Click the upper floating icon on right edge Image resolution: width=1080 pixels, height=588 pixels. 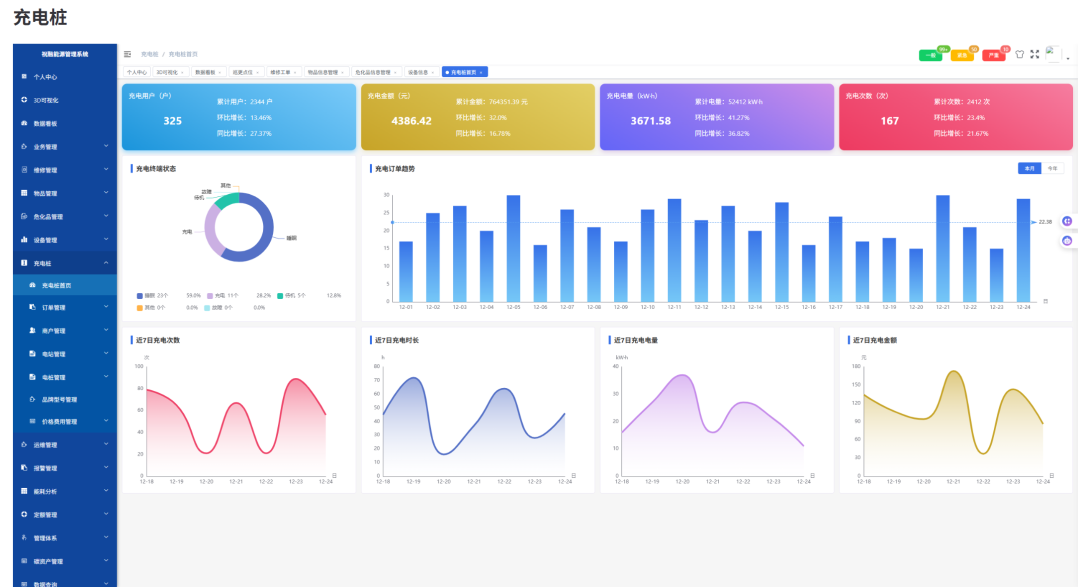[x=1068, y=221]
